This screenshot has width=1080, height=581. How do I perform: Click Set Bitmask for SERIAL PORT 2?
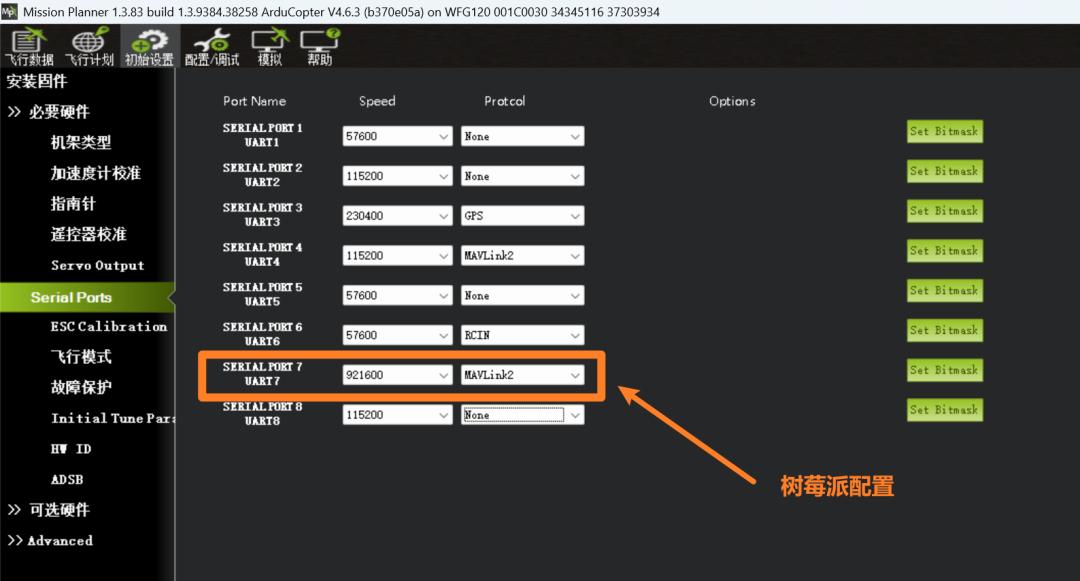point(944,171)
